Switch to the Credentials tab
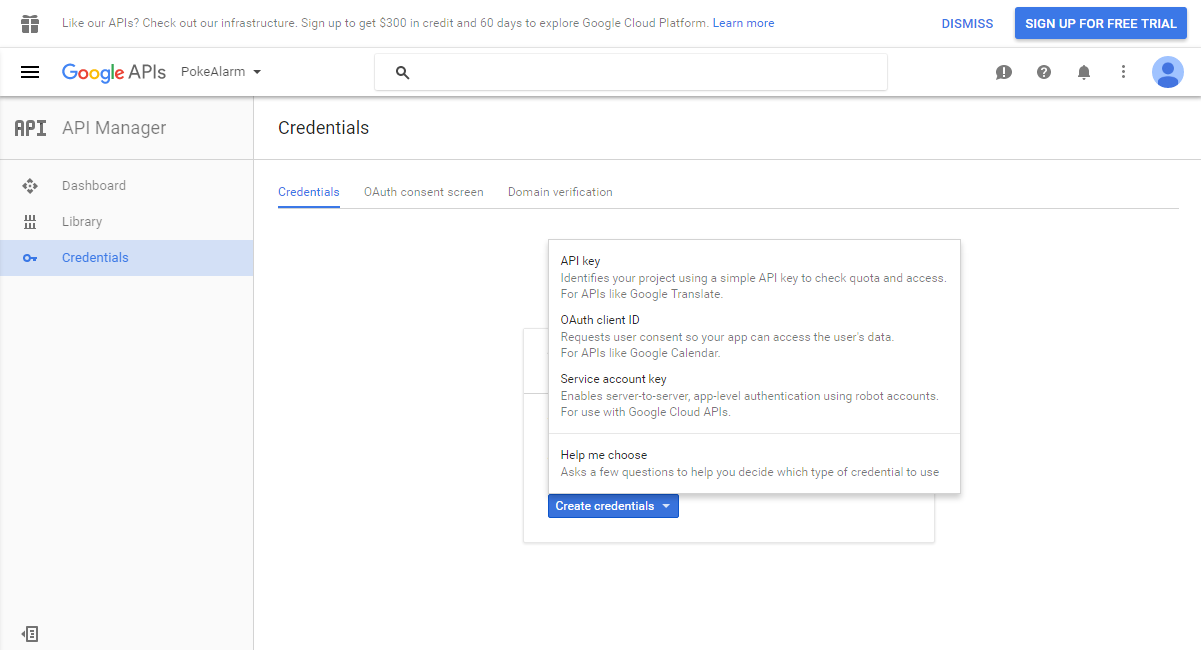 (x=309, y=192)
